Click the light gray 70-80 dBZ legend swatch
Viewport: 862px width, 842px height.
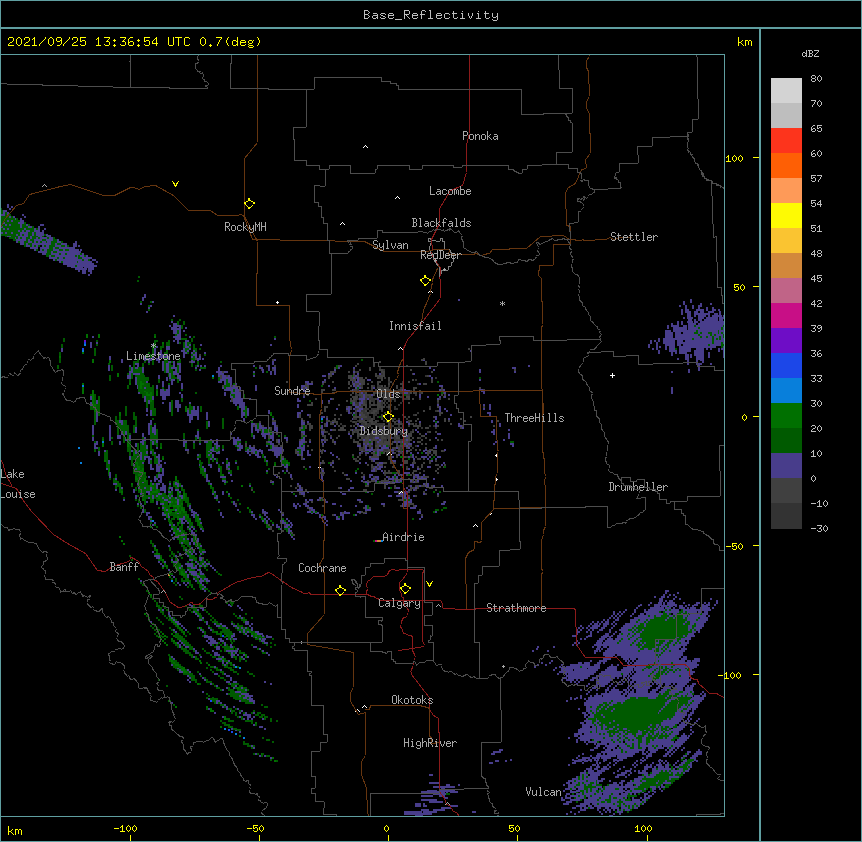786,91
